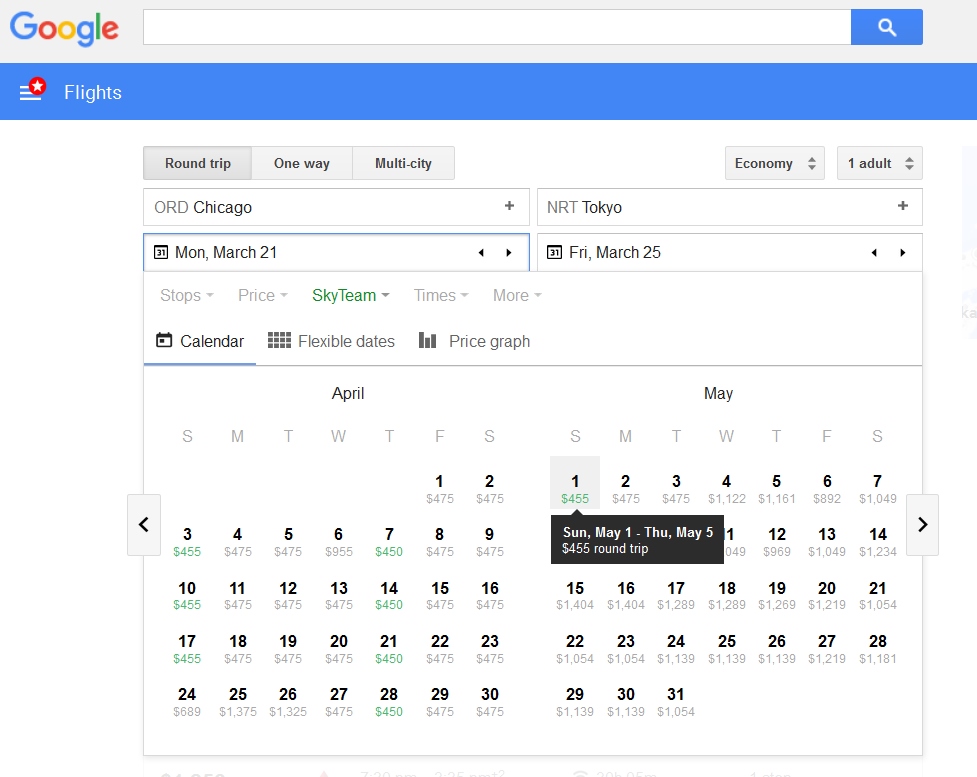
Task: Shift the departure date one day forward
Action: pos(509,253)
